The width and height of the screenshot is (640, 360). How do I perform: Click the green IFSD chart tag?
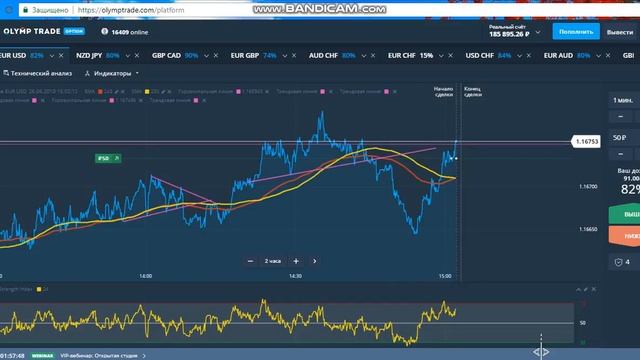tap(108, 158)
